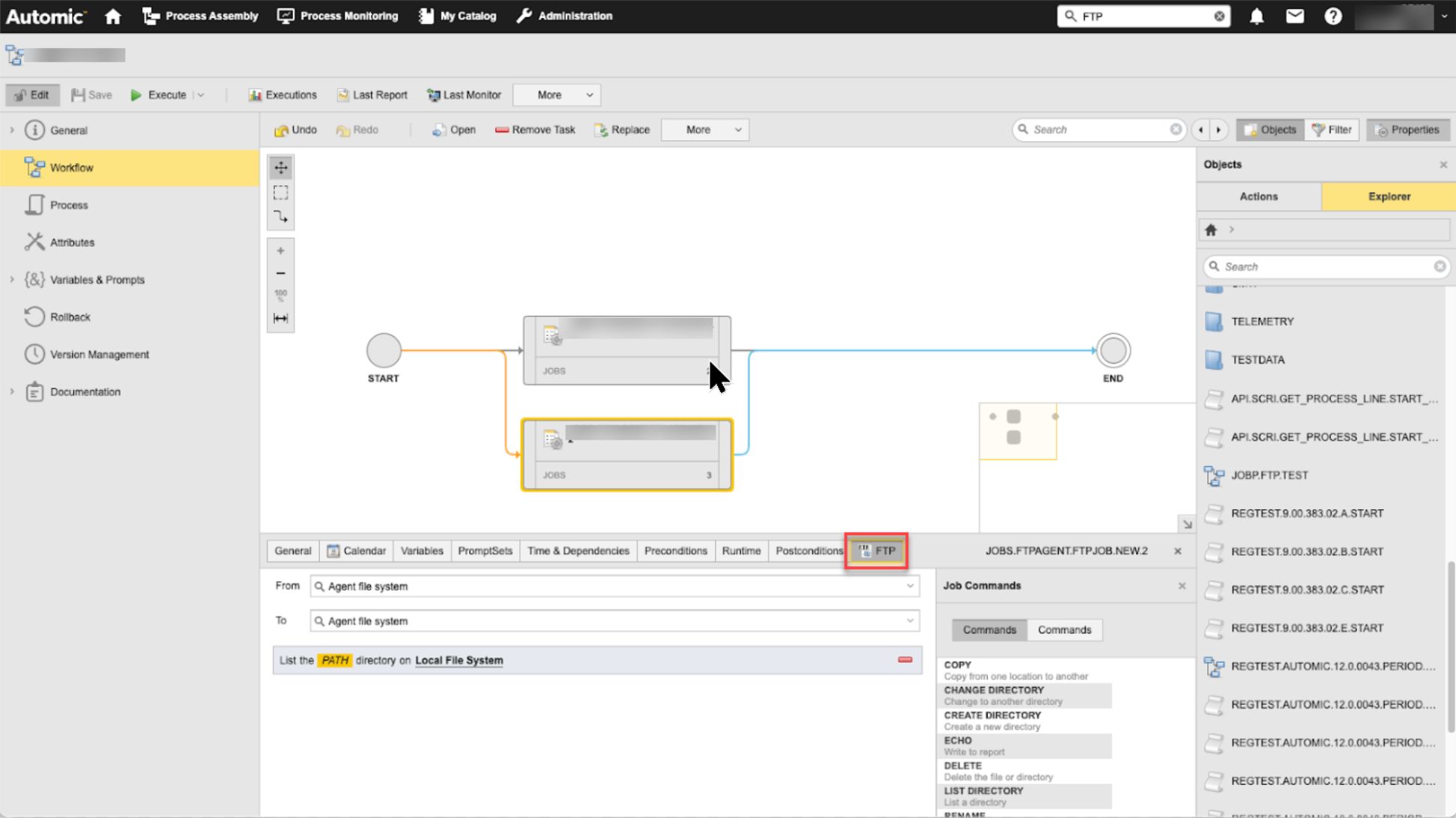
Task: Open Process Assembly perspective
Action: click(x=200, y=16)
